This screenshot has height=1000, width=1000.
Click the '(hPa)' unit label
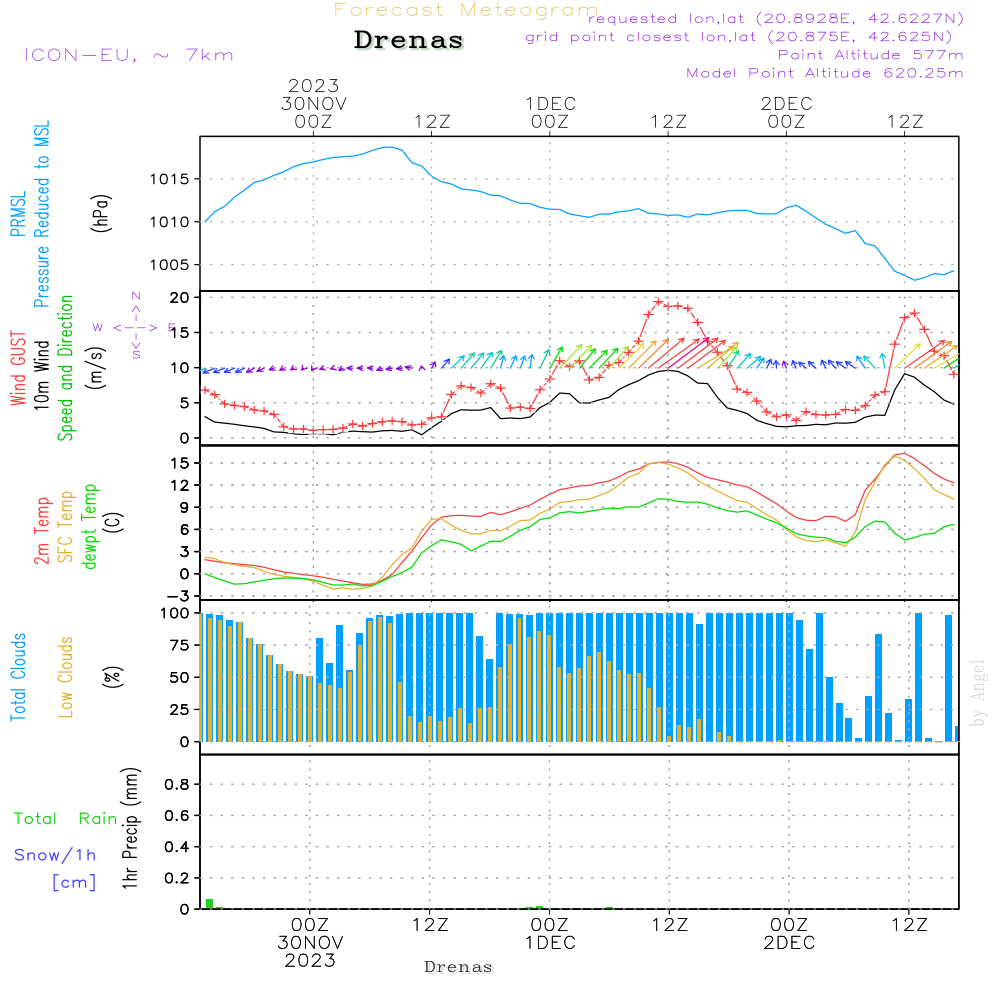tap(101, 213)
